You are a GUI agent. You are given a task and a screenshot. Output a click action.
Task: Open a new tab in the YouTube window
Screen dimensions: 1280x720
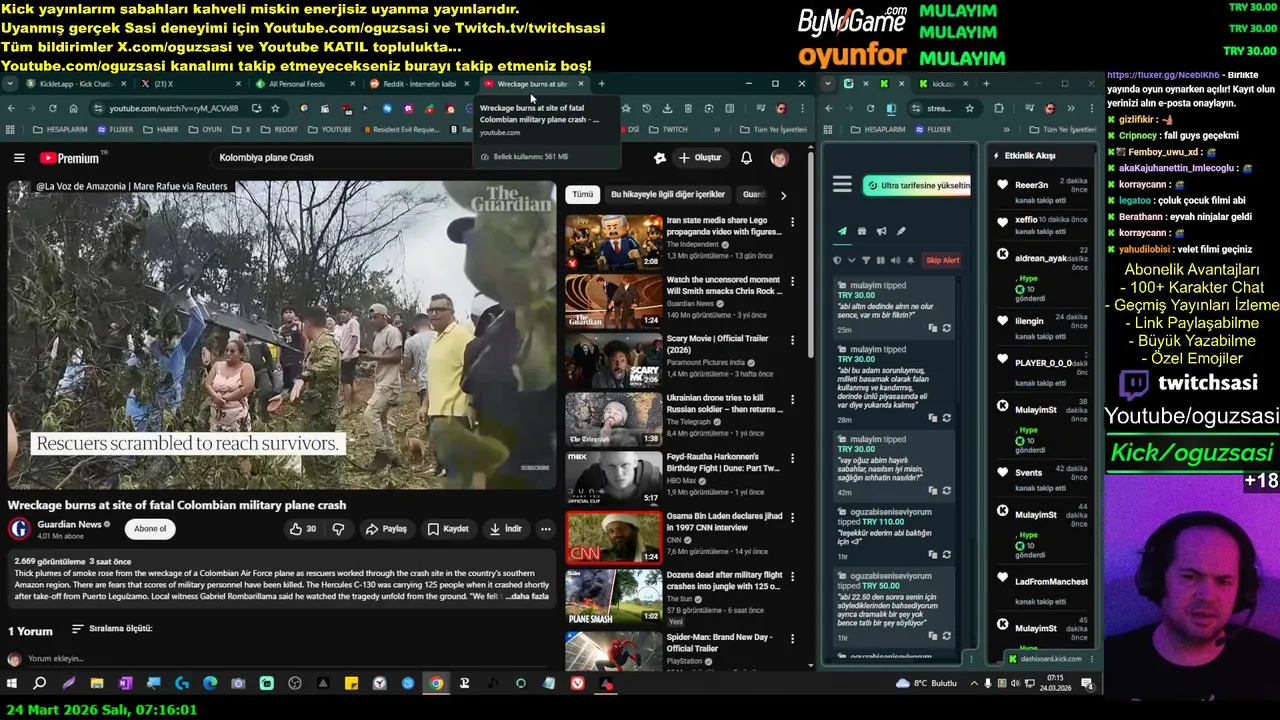[x=601, y=84]
